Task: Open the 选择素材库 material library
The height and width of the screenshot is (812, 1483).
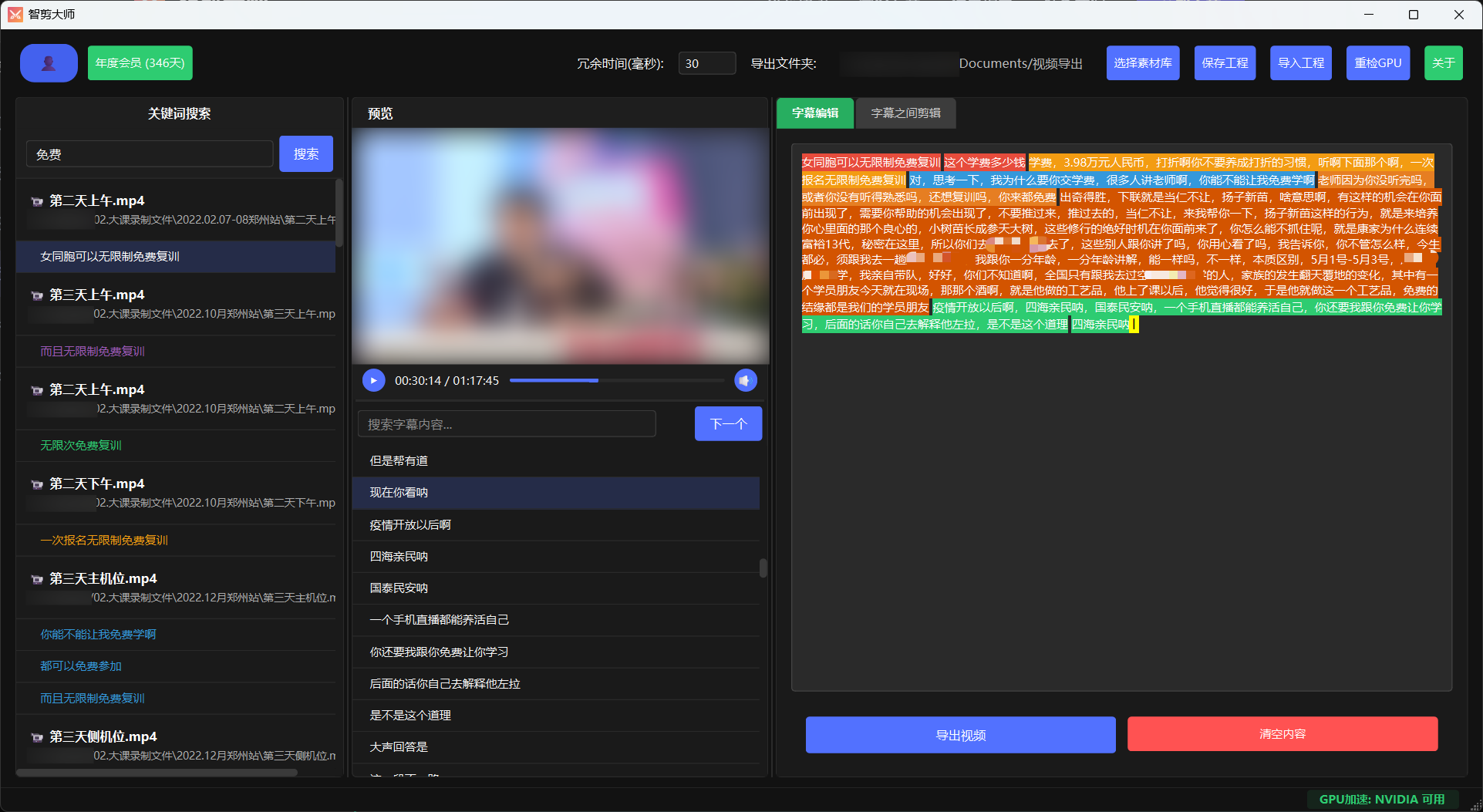Action: tap(1142, 63)
